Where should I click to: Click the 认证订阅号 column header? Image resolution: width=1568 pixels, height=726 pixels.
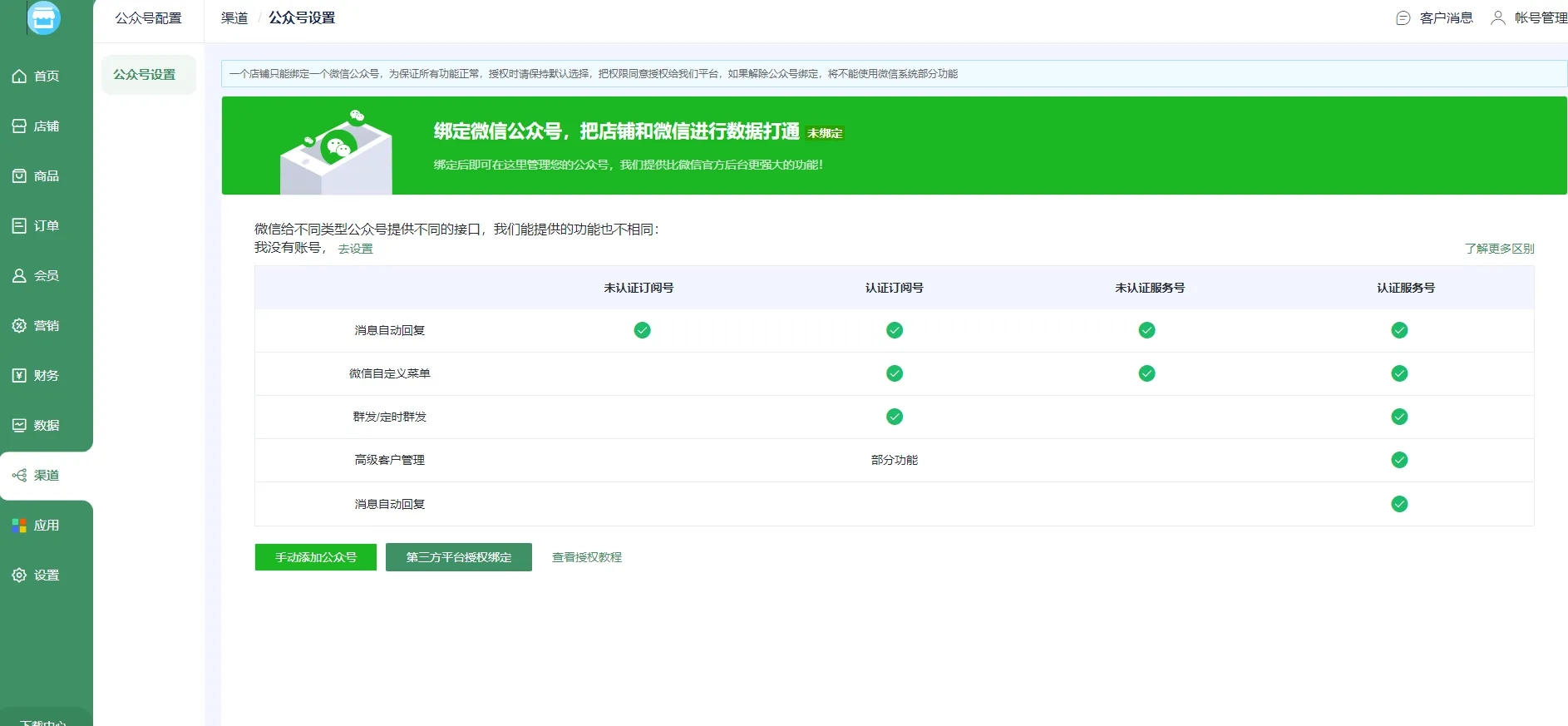pos(895,289)
